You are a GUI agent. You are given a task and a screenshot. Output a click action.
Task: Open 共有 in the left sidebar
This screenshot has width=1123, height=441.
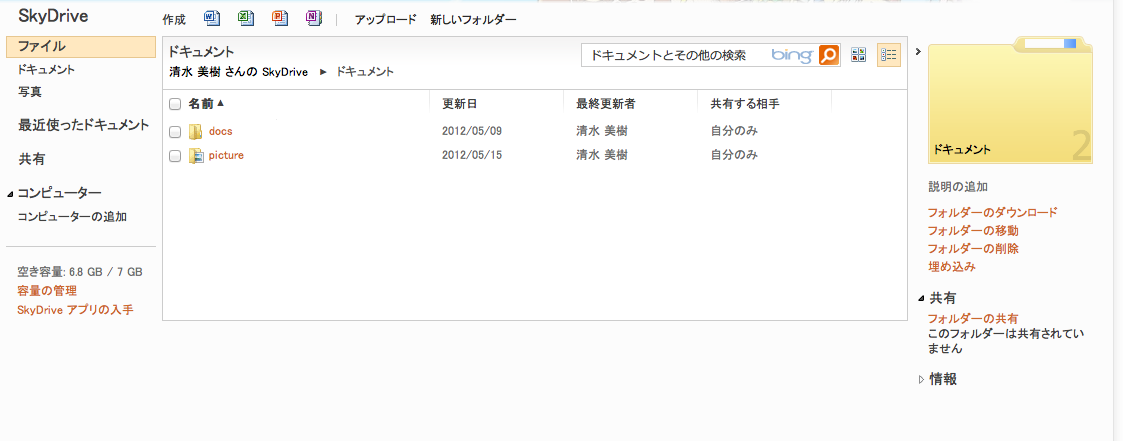click(x=32, y=160)
